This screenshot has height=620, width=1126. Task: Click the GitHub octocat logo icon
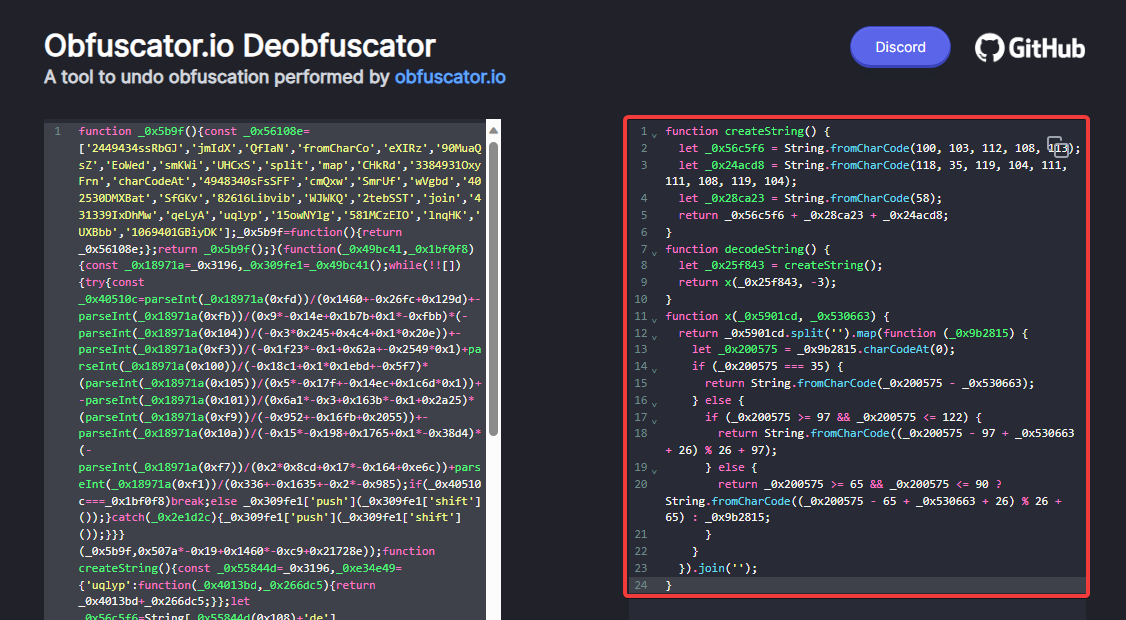coord(990,46)
